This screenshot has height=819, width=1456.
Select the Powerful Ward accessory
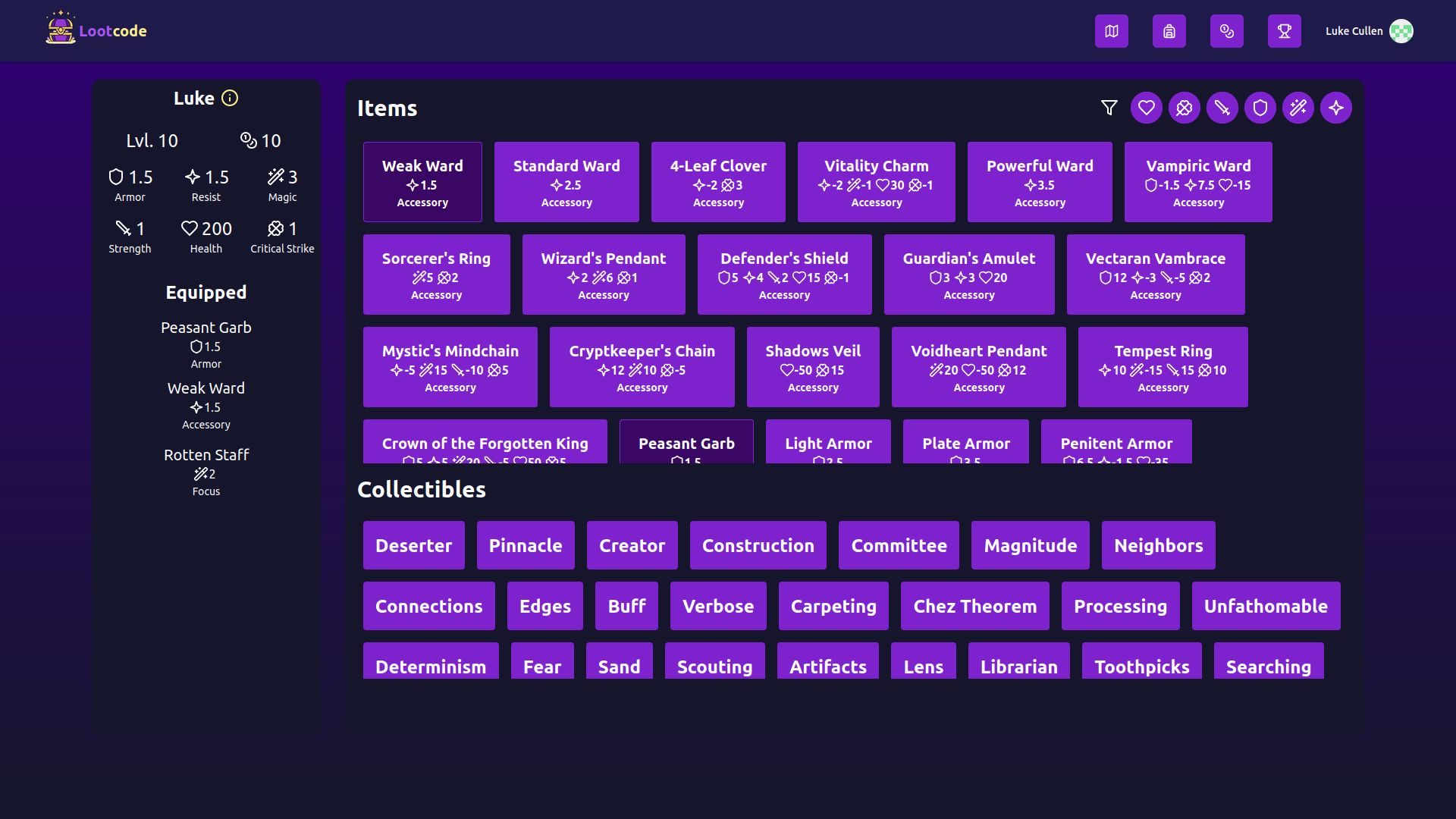(1040, 182)
